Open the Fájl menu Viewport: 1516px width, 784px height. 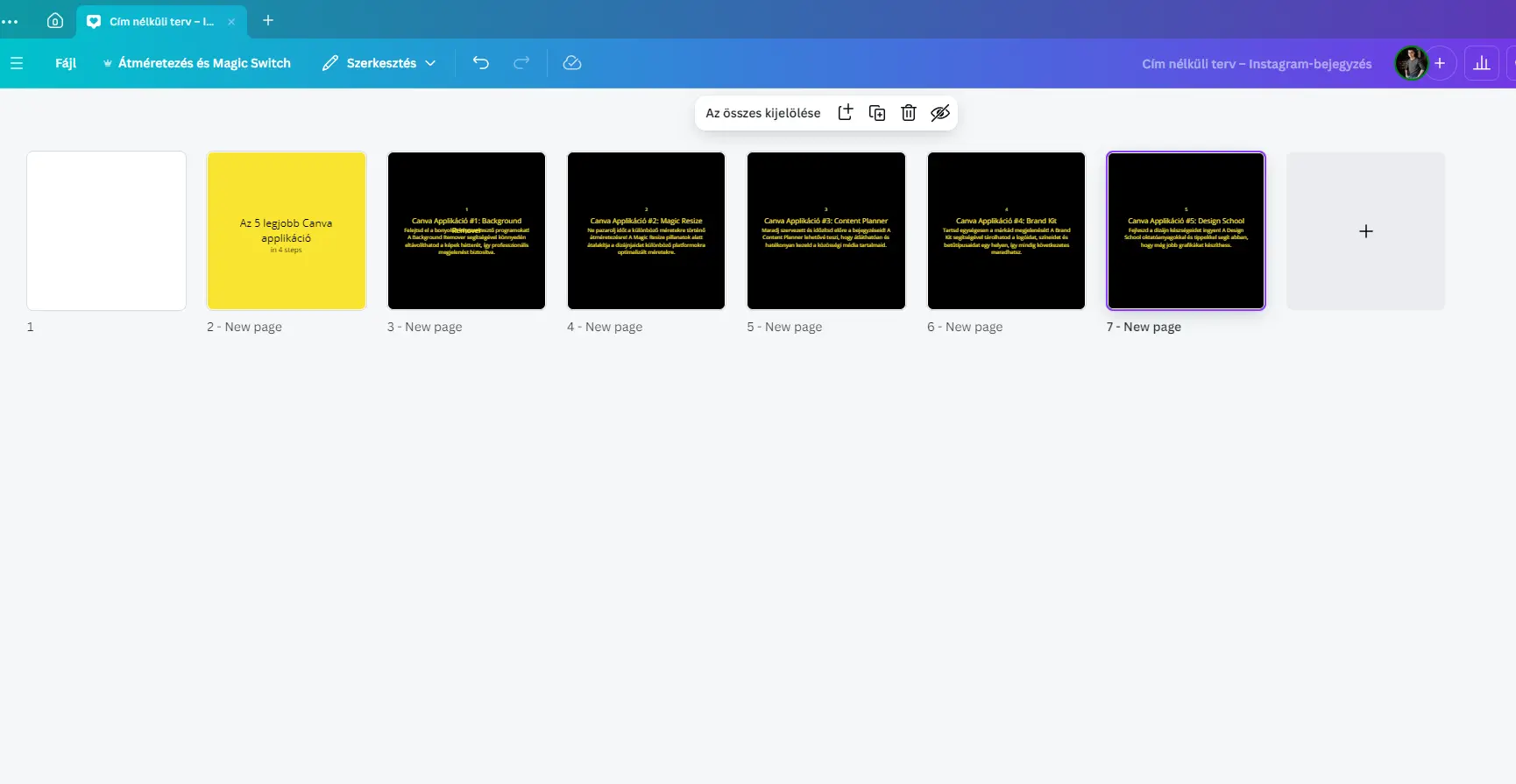point(66,63)
